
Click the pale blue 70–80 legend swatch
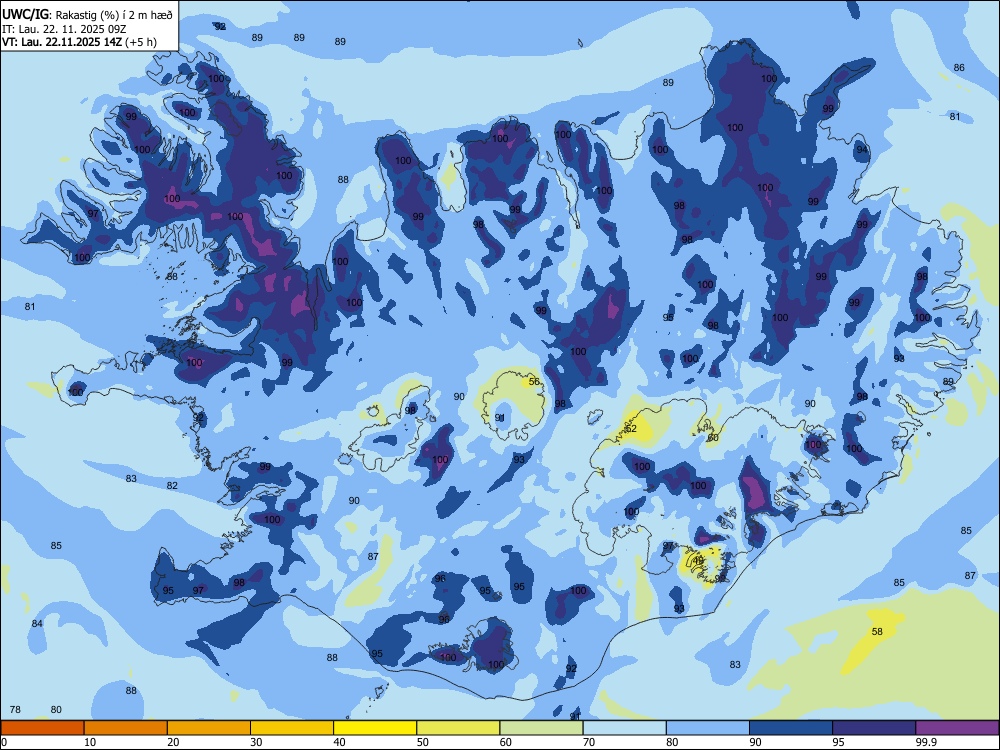point(624,728)
